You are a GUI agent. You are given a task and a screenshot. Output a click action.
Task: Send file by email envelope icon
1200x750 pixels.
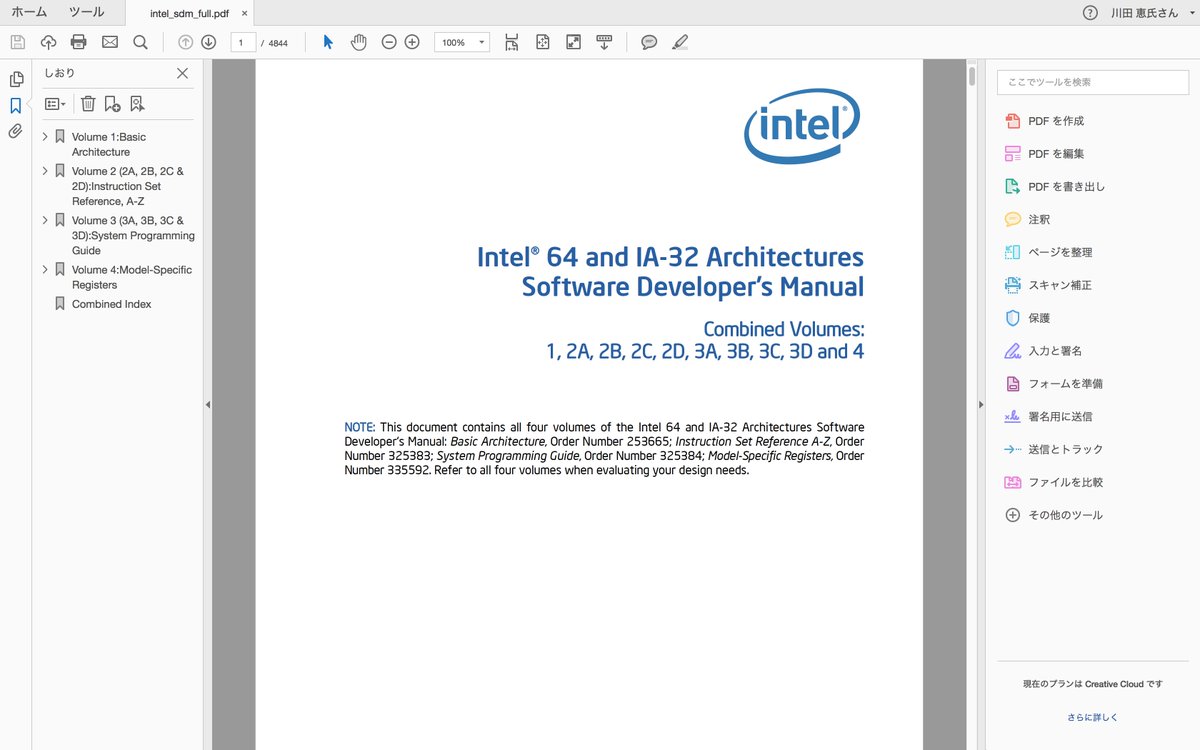[110, 42]
